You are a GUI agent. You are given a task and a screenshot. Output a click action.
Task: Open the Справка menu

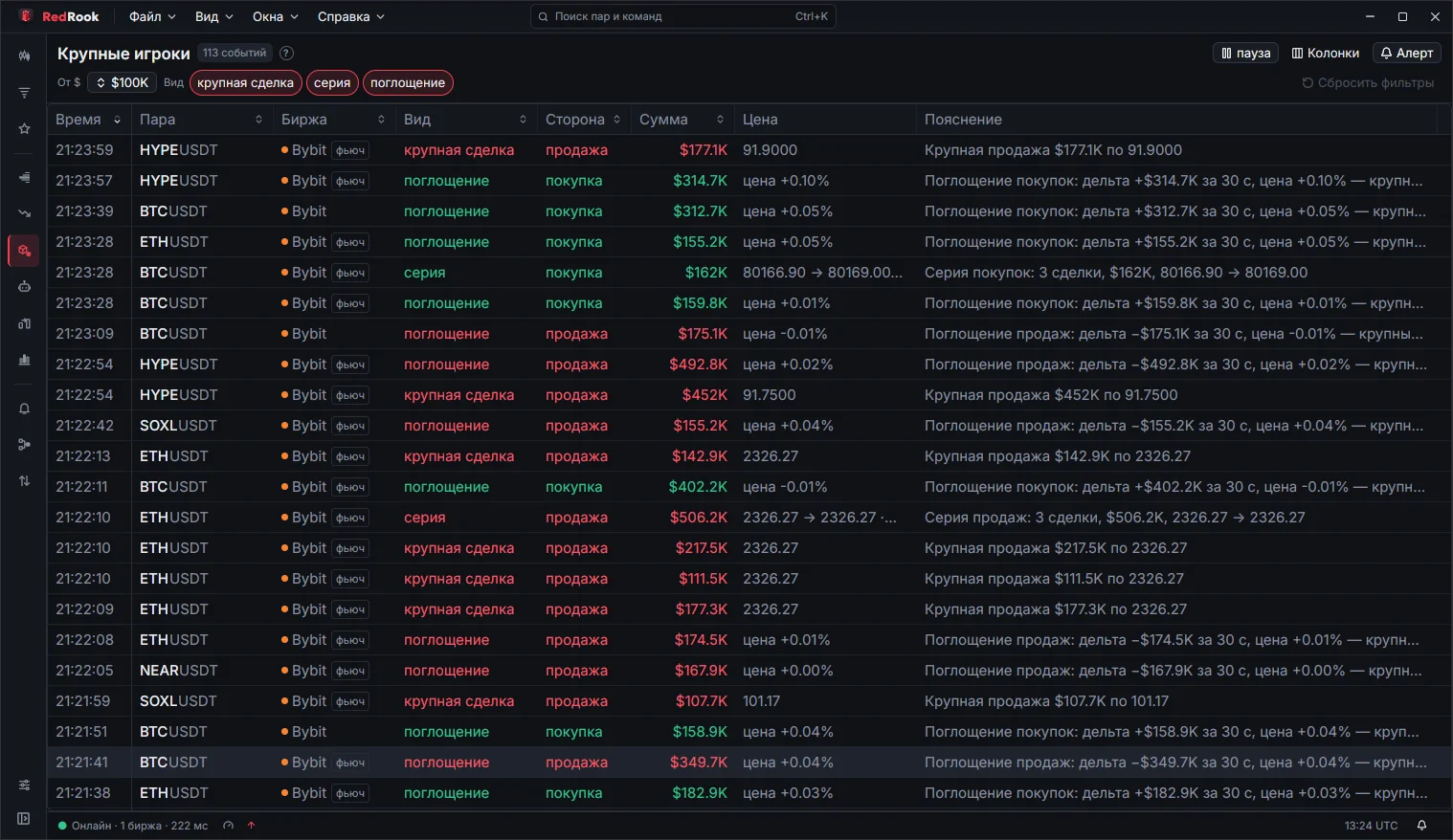pyautogui.click(x=350, y=17)
